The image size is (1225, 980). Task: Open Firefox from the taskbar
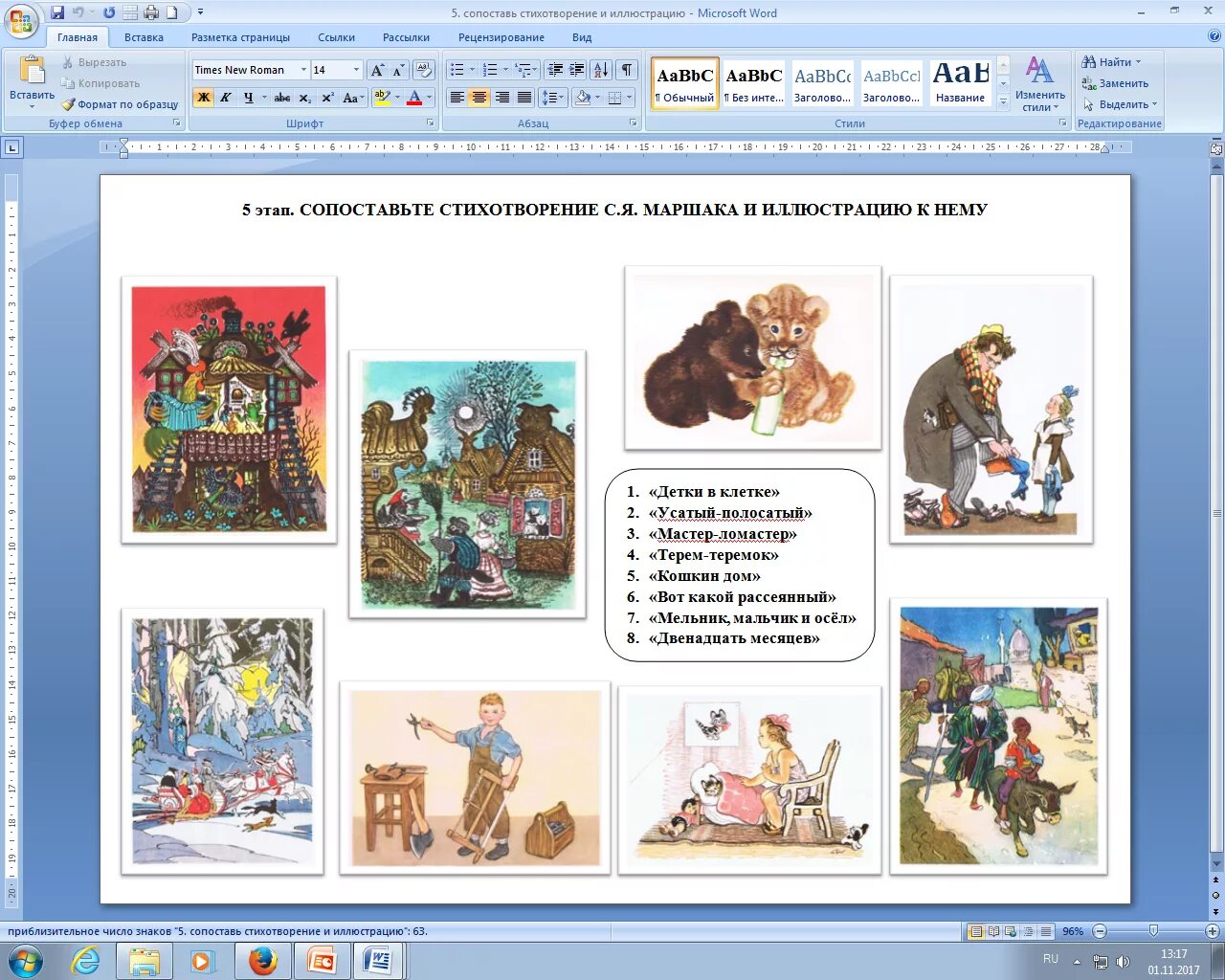[x=262, y=960]
